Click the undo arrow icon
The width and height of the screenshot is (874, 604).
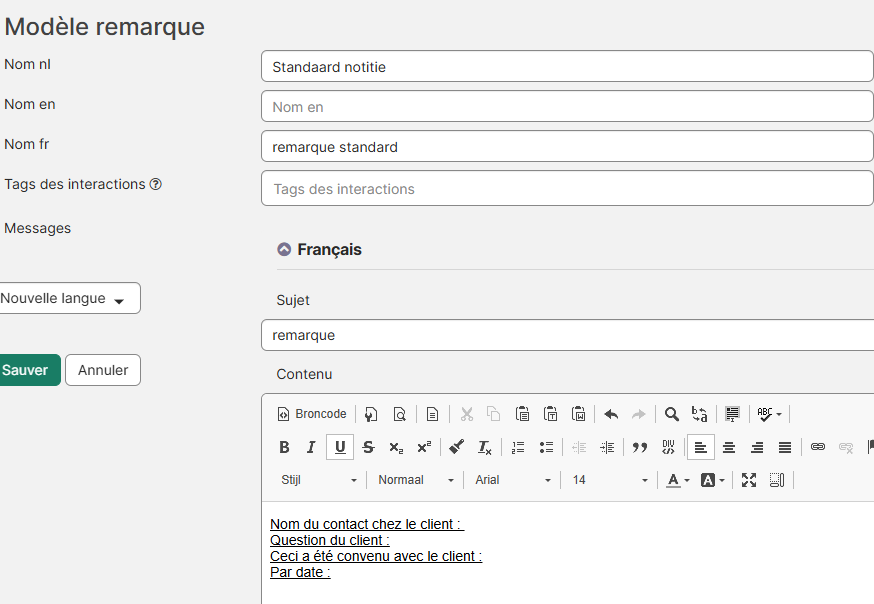(611, 414)
